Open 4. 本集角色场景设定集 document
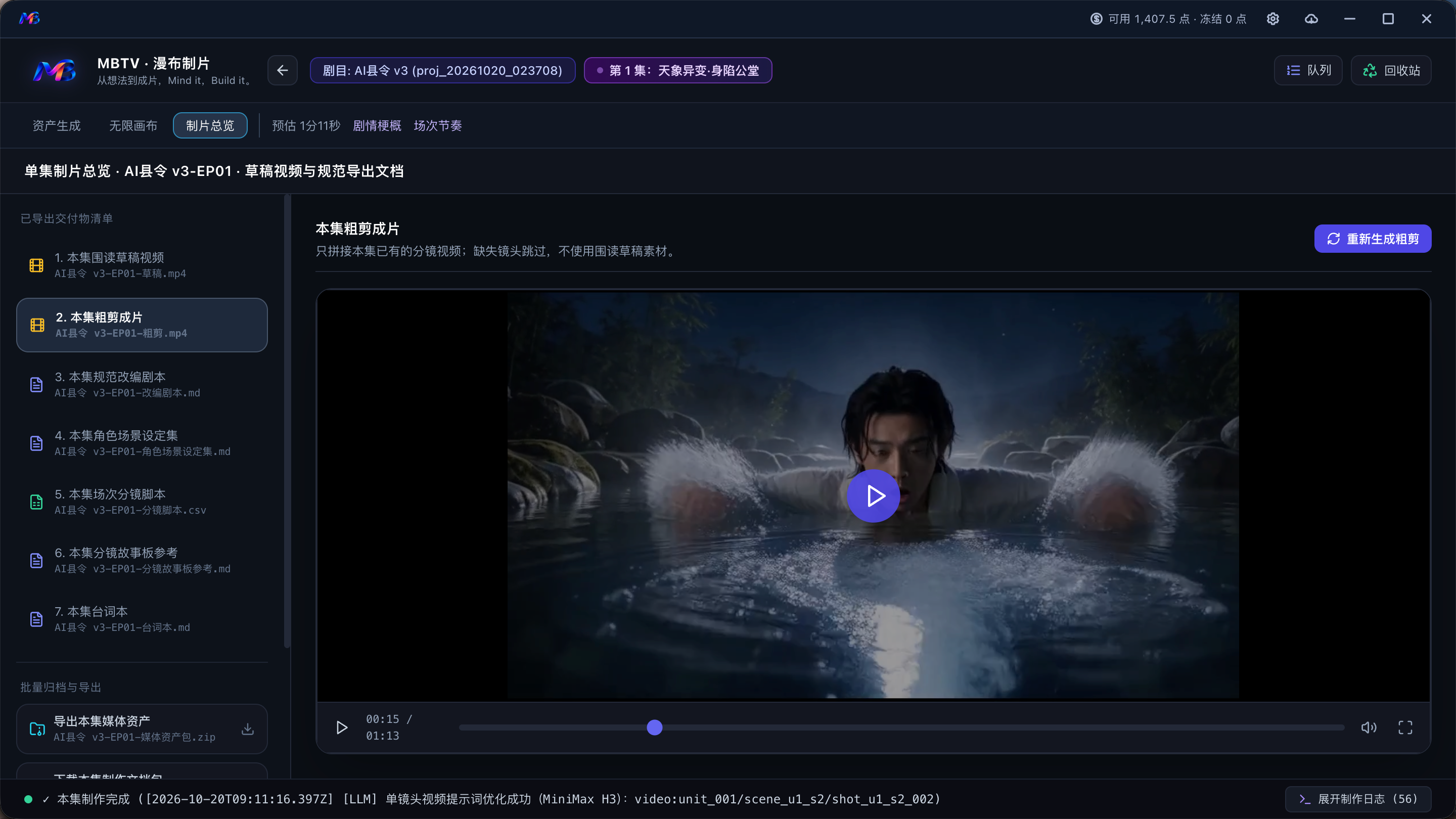 tap(142, 443)
